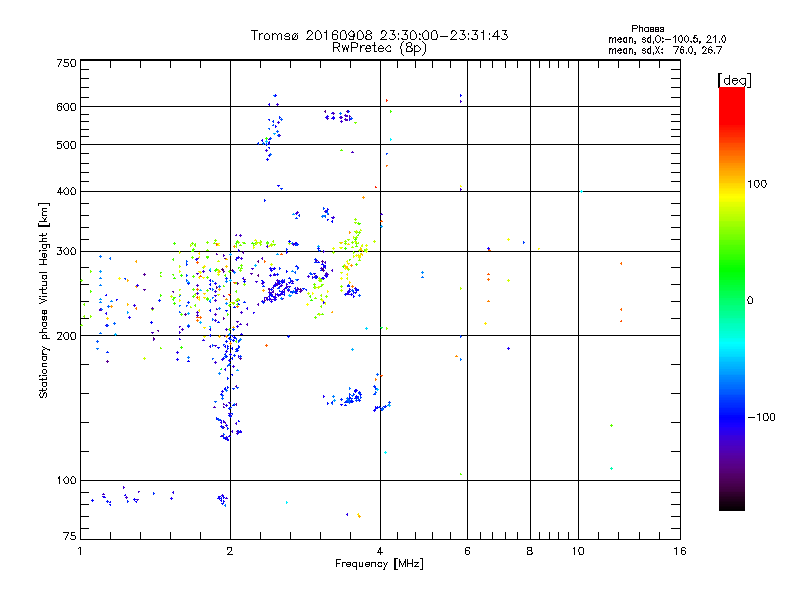
Task: Click y-axis tick label '750'
Action: [x=66, y=63]
